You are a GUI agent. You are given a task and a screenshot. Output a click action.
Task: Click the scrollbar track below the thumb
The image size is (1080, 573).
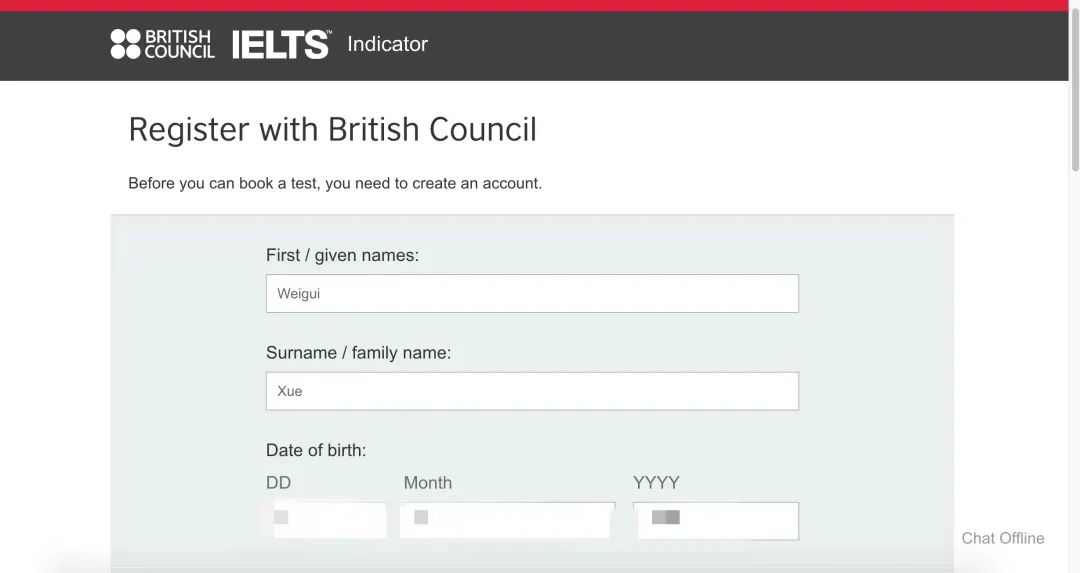click(1074, 372)
